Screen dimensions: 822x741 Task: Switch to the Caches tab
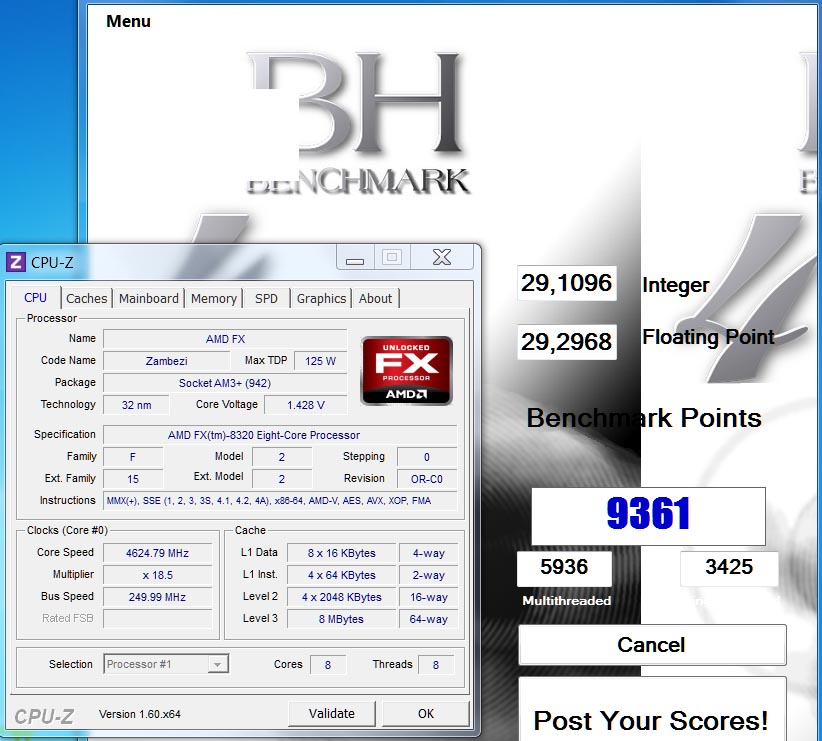click(86, 298)
